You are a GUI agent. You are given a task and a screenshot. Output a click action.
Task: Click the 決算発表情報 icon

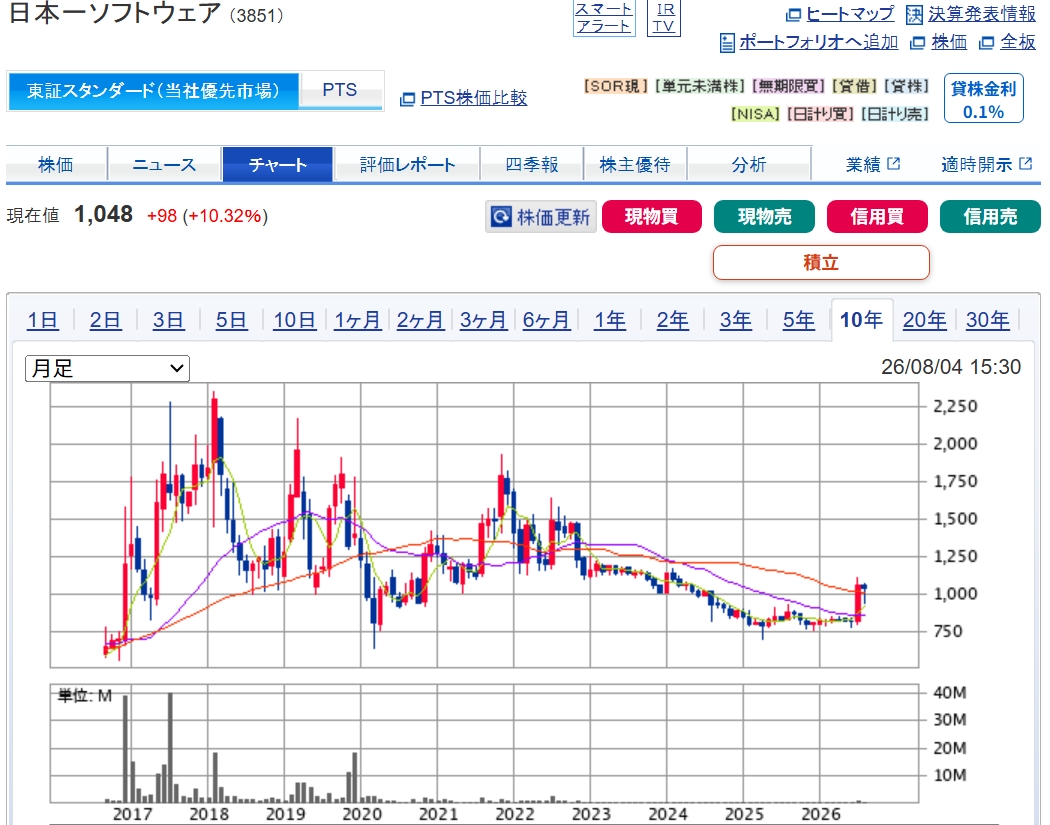point(914,14)
